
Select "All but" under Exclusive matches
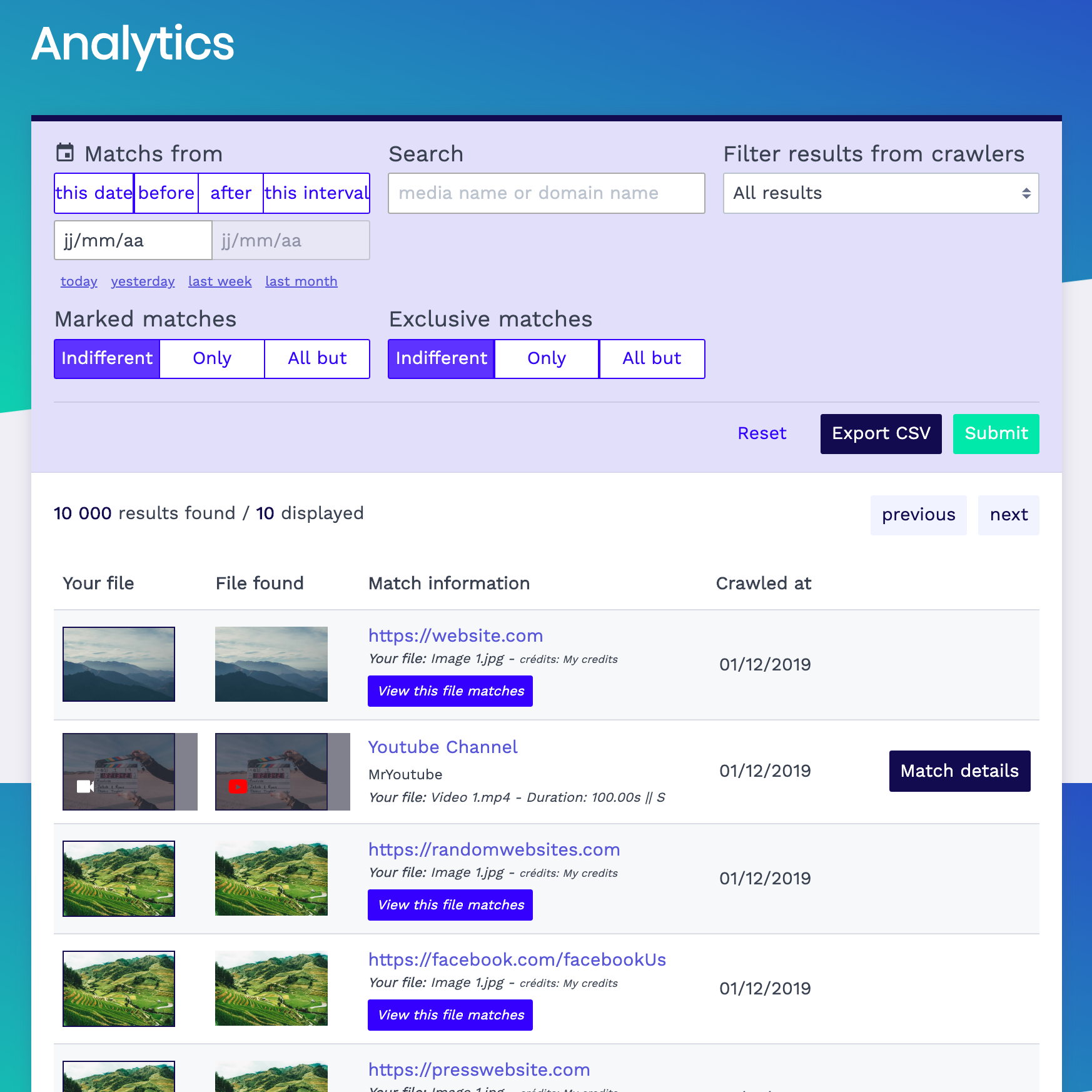[652, 358]
